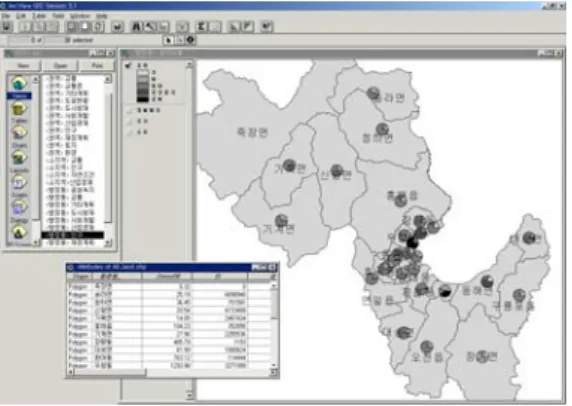Click the Sort Descending icon
The height and width of the screenshot is (406, 572).
(248, 26)
